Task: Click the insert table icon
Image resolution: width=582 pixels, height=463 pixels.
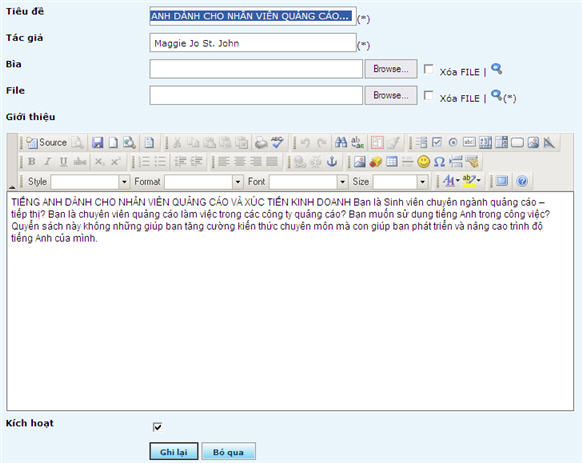Action: (392, 162)
